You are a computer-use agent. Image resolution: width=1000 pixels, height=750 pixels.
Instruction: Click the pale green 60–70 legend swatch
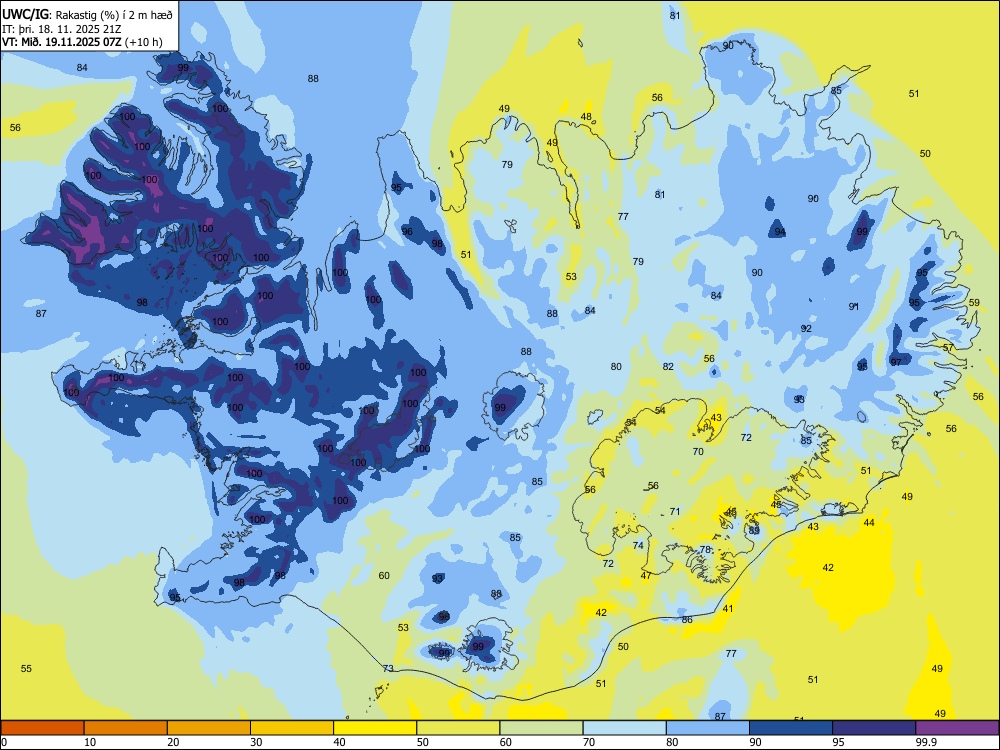(541, 728)
